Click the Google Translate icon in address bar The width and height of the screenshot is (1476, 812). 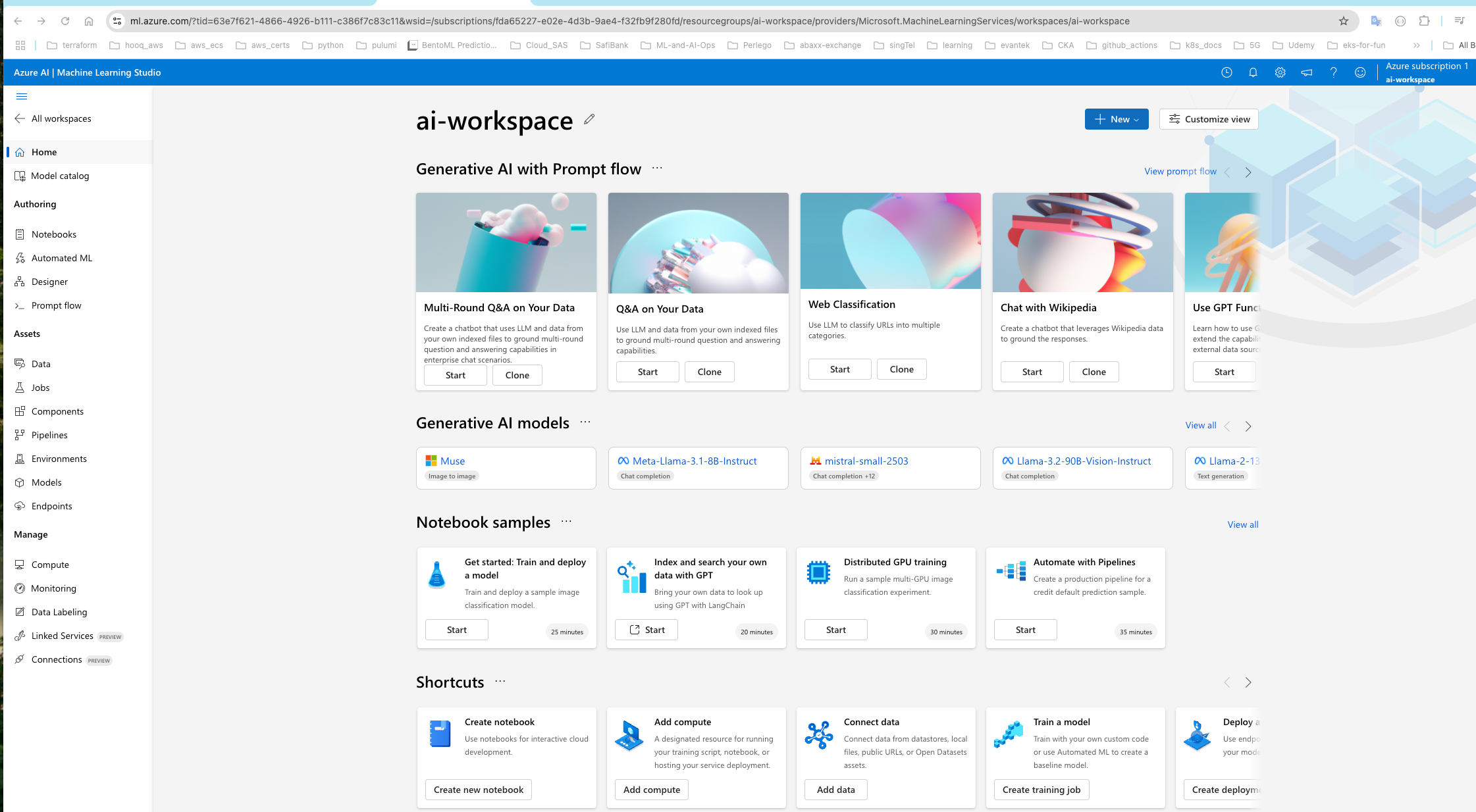click(x=1376, y=21)
